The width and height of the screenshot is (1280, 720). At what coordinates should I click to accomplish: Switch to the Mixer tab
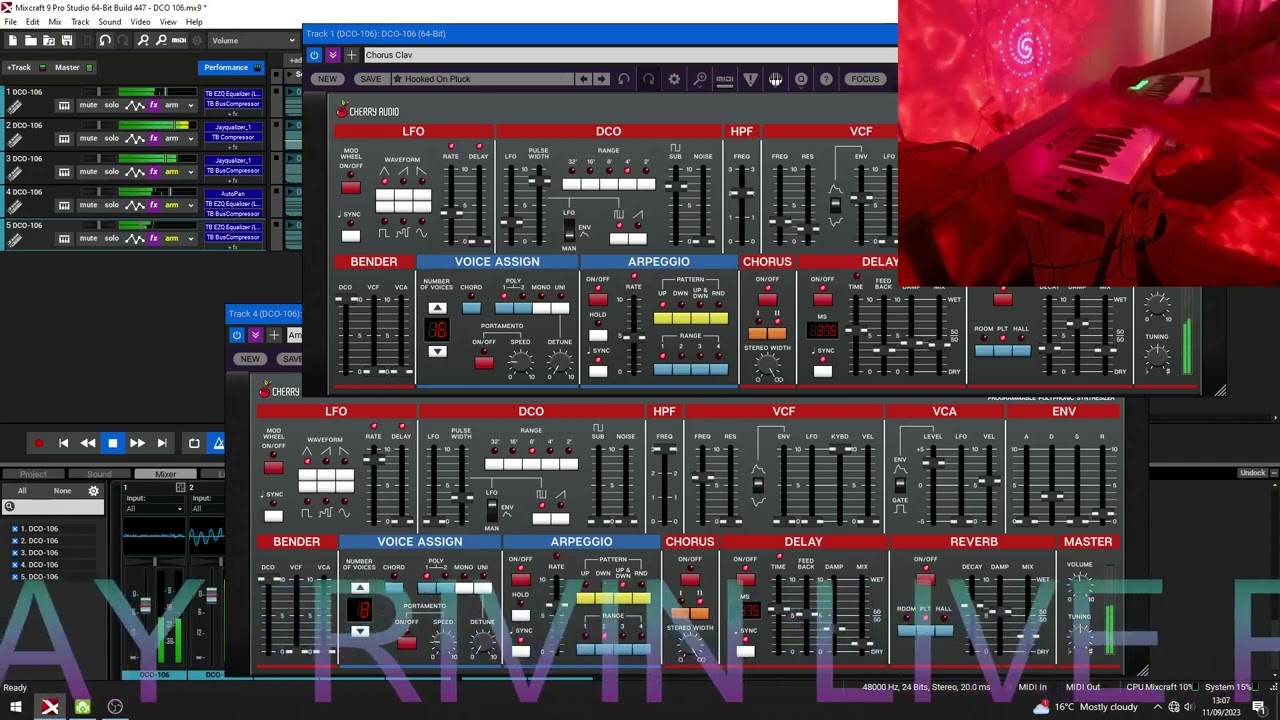[x=165, y=474]
